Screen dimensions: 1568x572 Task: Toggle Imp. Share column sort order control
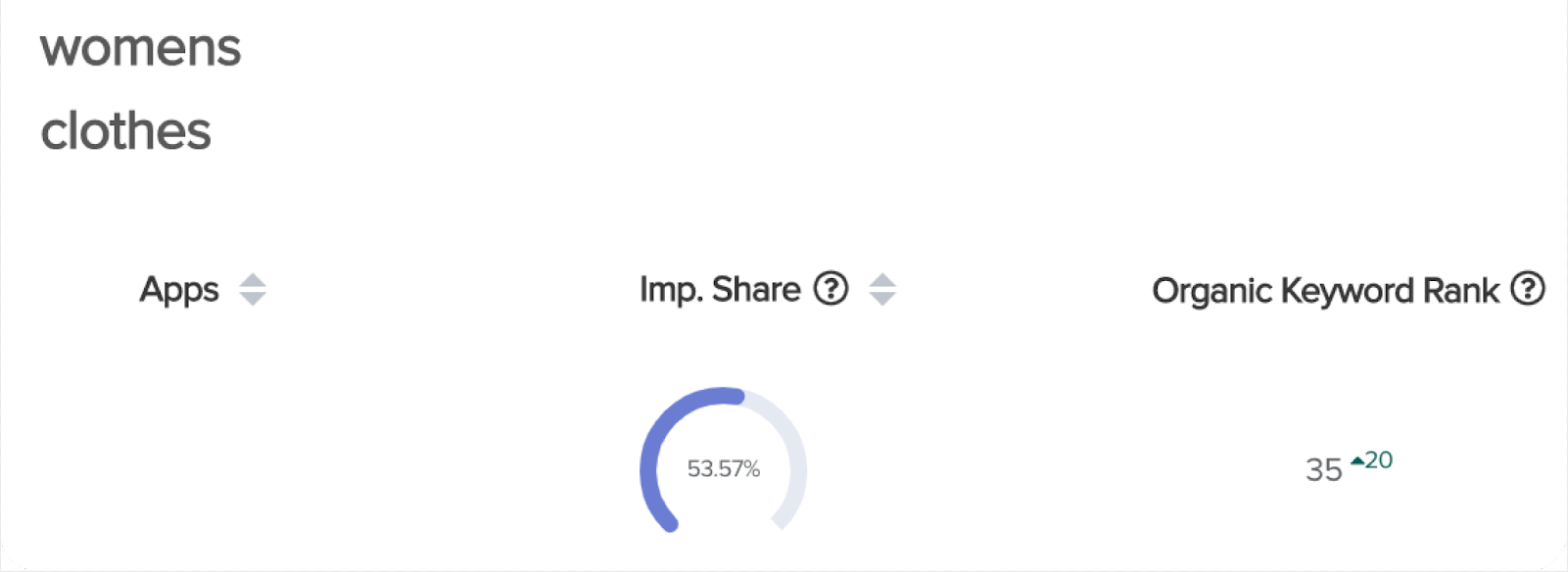pos(882,290)
